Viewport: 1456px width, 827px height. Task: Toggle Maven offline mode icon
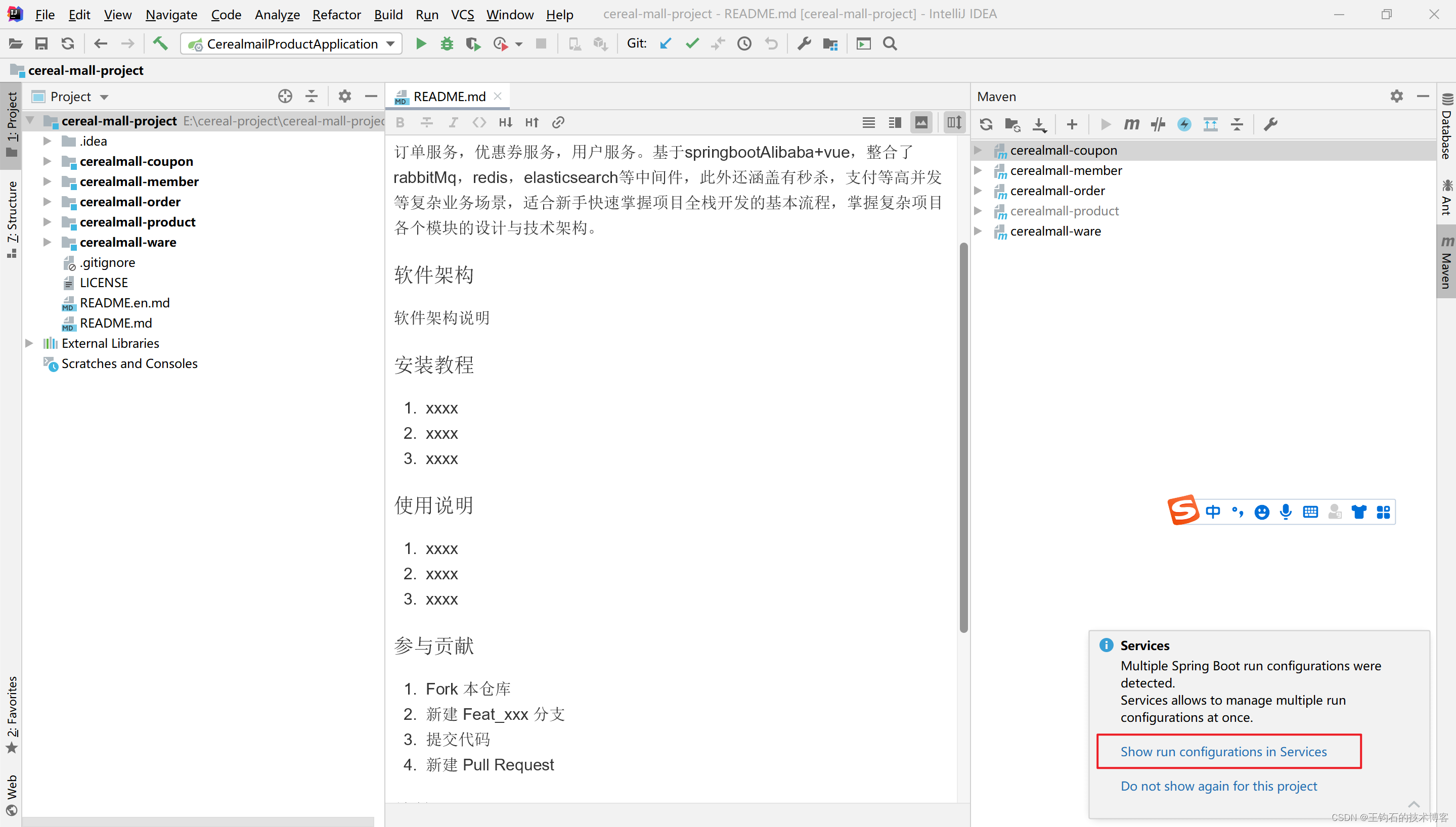pos(1158,124)
